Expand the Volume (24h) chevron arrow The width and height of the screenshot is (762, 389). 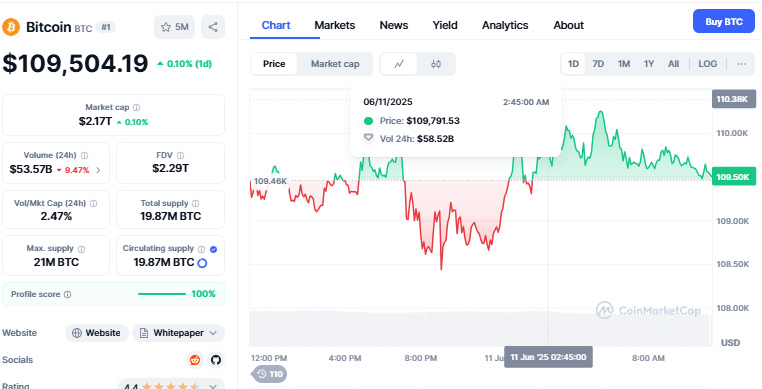point(99,170)
